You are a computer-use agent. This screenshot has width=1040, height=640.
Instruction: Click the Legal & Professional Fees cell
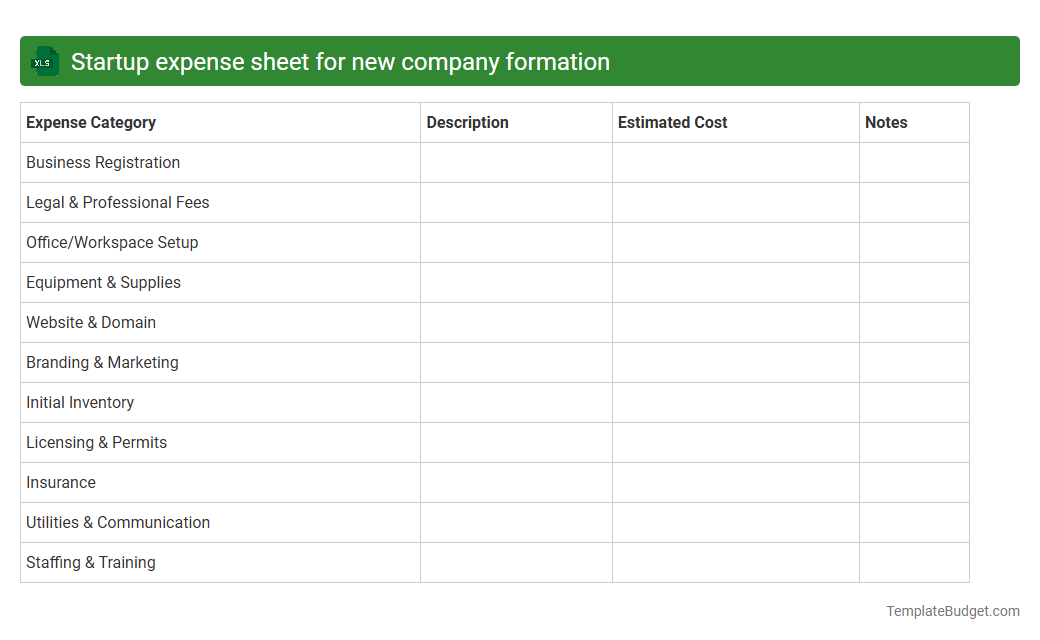[117, 202]
